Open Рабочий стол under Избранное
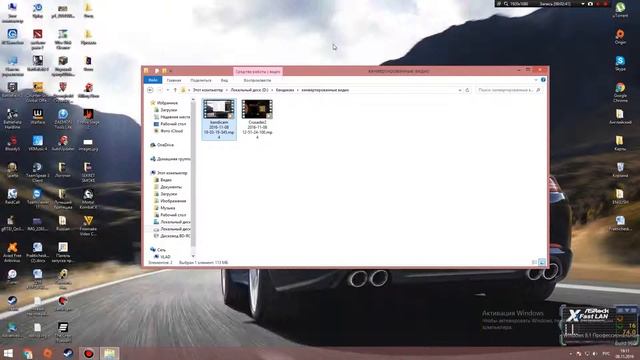The image size is (640, 360). pos(173,124)
